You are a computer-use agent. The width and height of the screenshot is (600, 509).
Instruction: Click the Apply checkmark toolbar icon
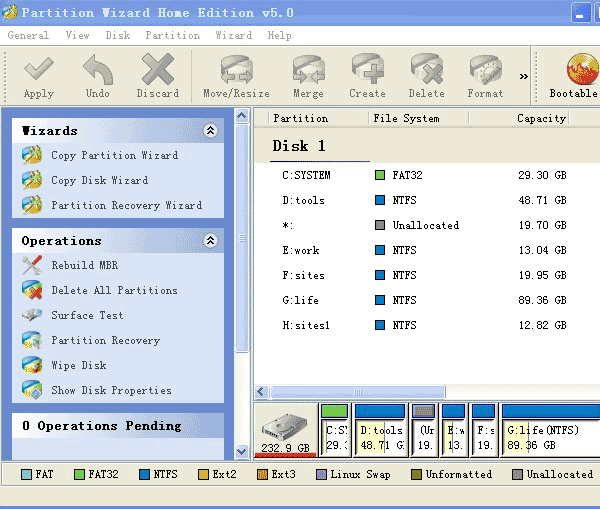pyautogui.click(x=39, y=69)
